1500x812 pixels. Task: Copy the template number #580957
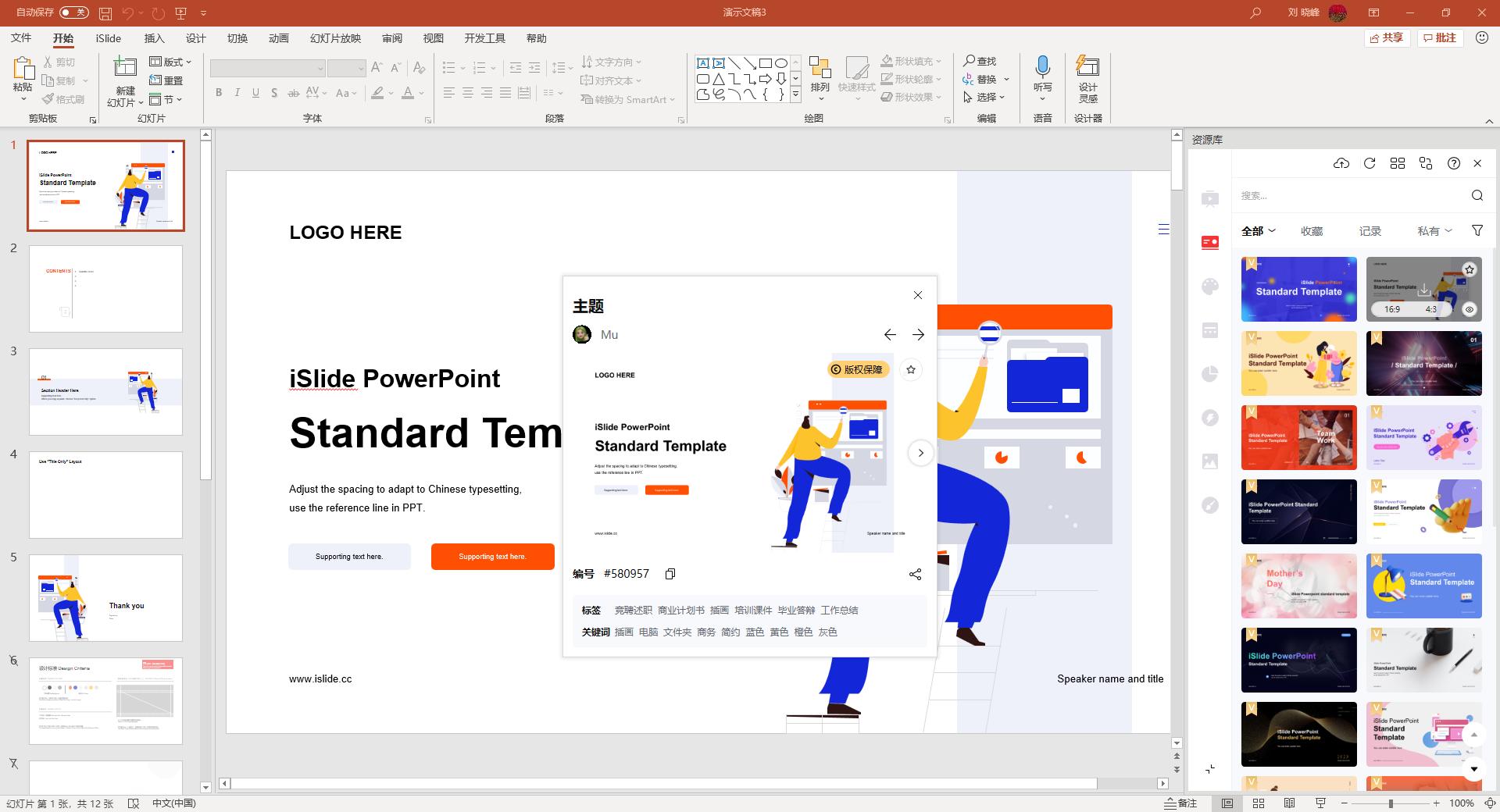[x=670, y=574]
